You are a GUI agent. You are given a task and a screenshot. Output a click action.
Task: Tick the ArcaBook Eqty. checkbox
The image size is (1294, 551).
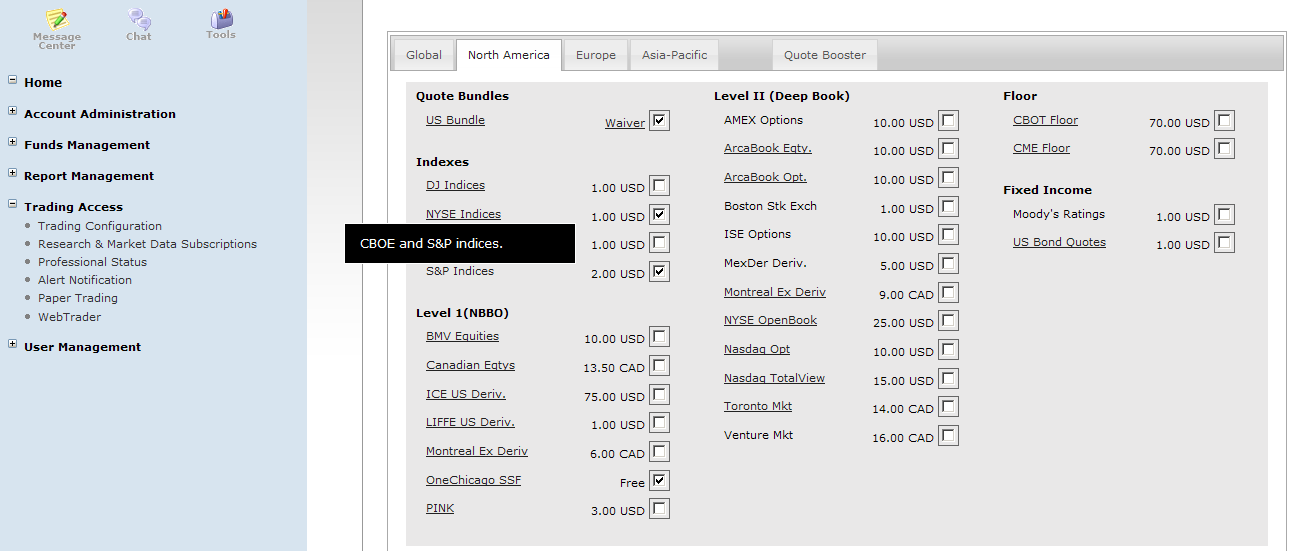[948, 148]
